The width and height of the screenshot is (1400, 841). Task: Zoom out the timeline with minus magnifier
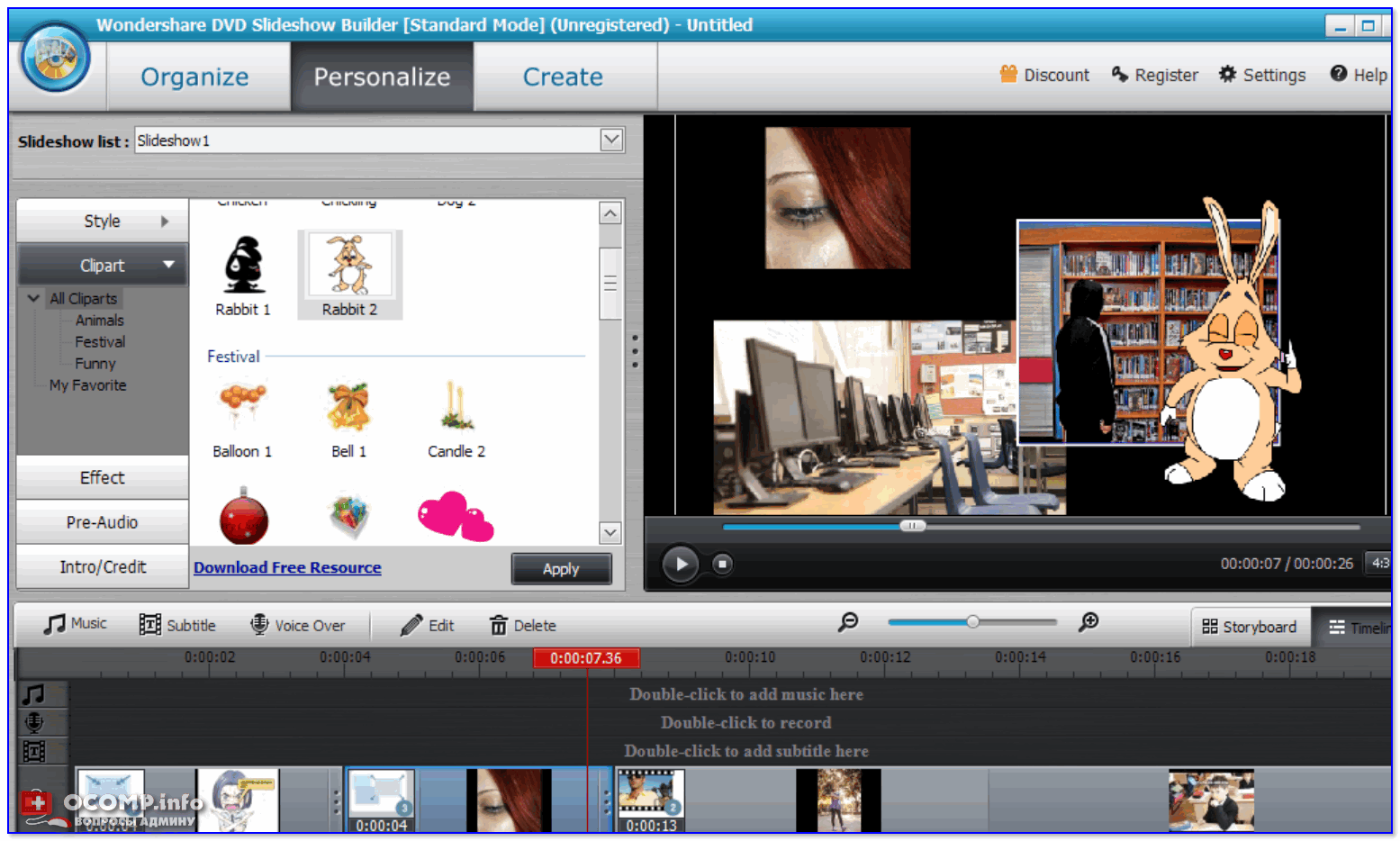848,621
